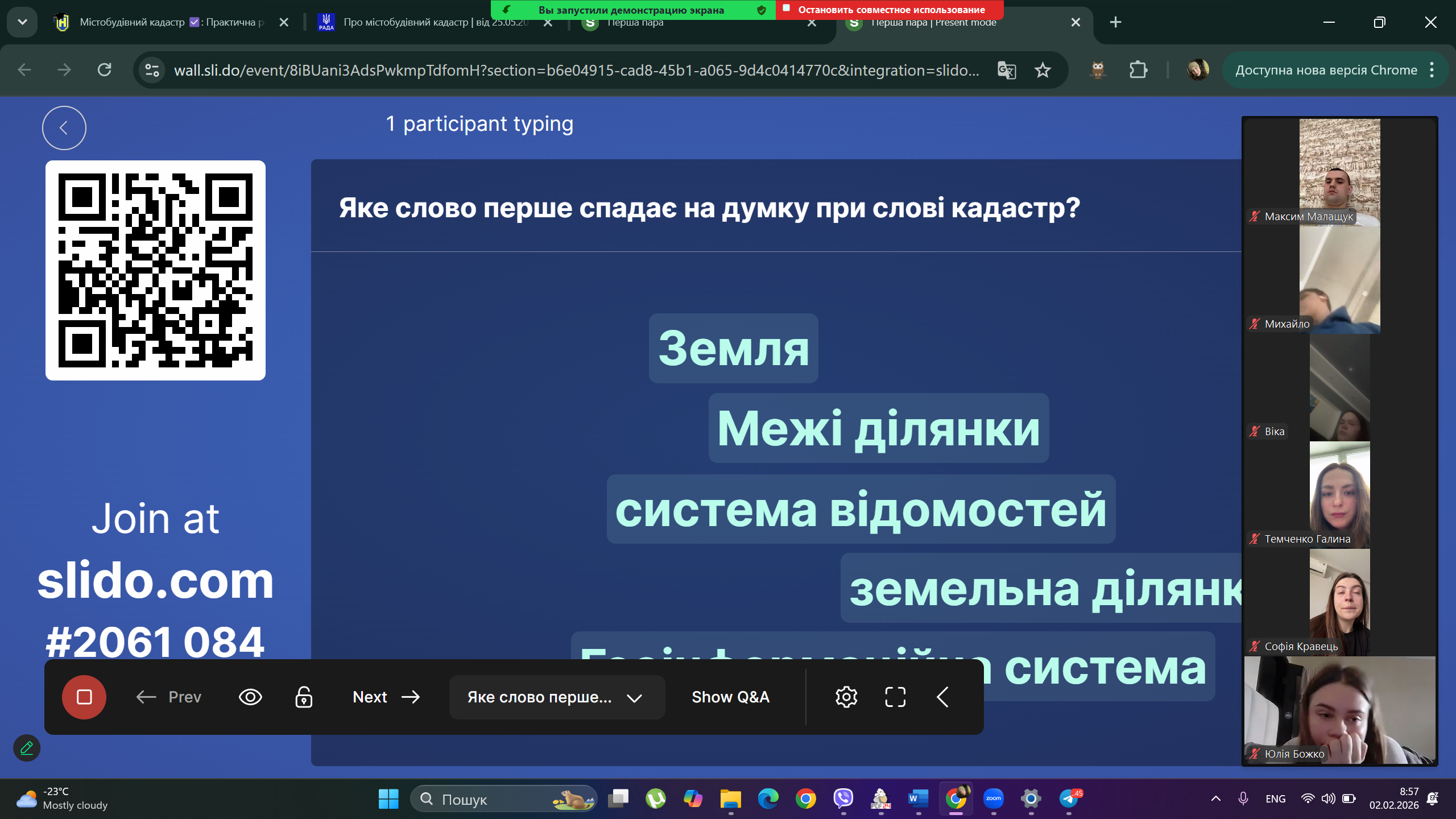
Task: Open Chrome extensions puzzle icon
Action: (1138, 70)
